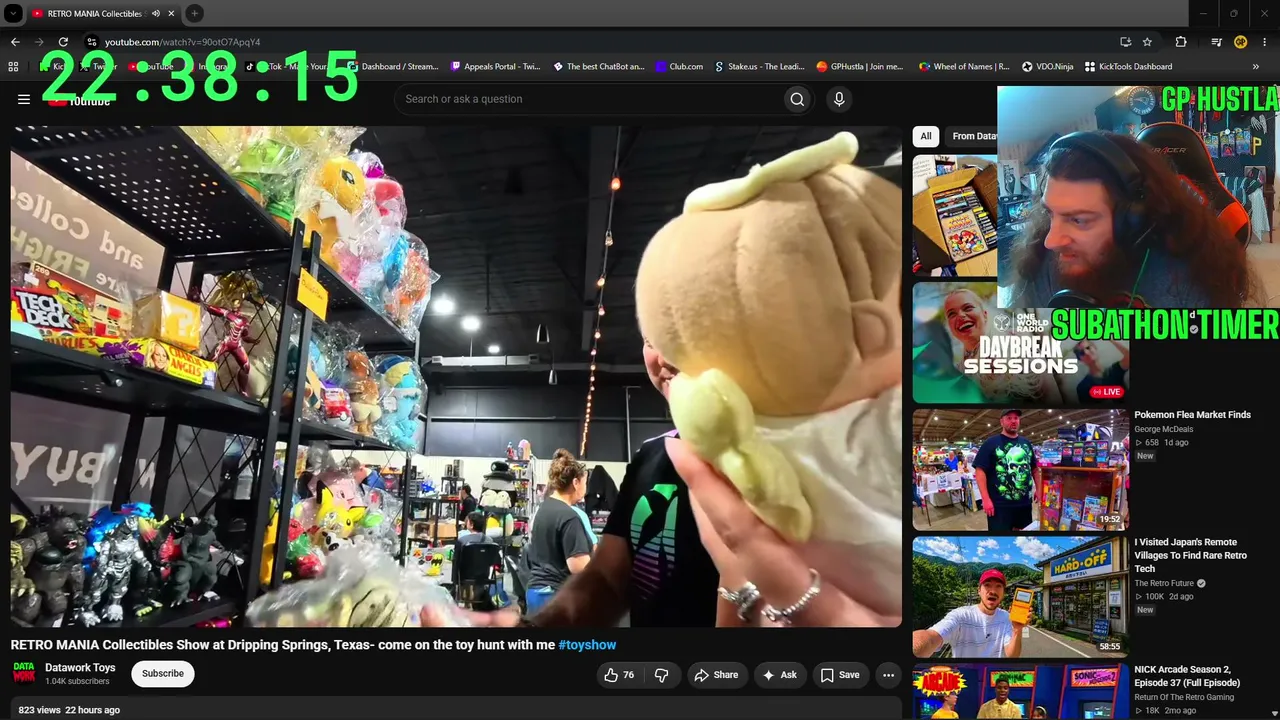Dislike the video with thumbs down
Viewport: 1280px width, 720px height.
click(661, 675)
